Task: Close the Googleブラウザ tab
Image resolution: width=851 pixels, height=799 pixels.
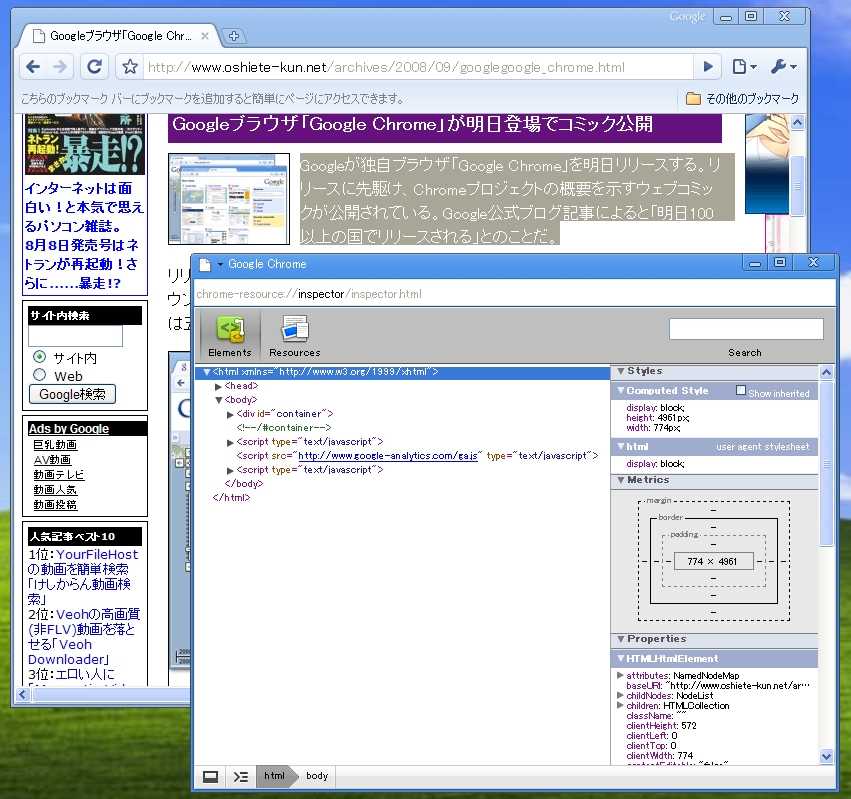Action: [x=205, y=36]
